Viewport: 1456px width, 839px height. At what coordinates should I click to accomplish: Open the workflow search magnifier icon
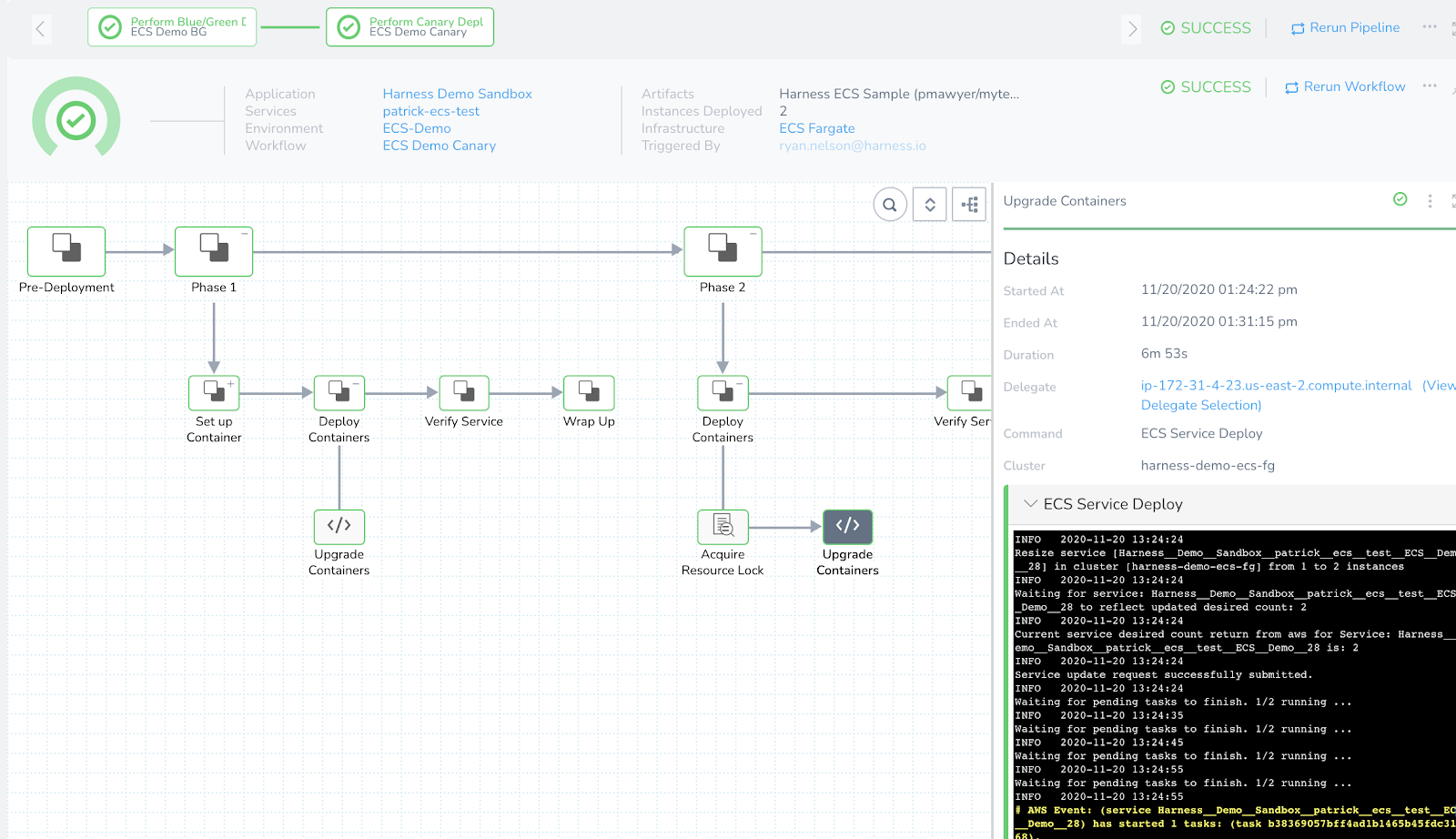coord(890,205)
